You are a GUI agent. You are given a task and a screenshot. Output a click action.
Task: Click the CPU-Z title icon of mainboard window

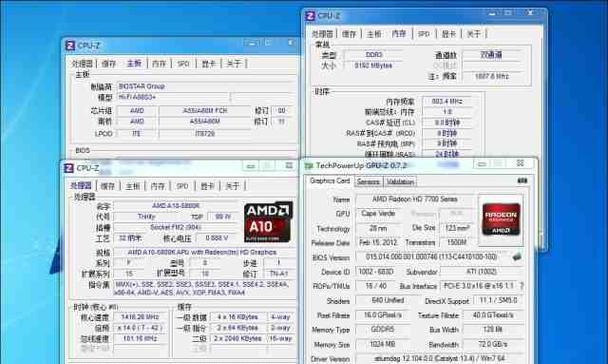(x=70, y=45)
